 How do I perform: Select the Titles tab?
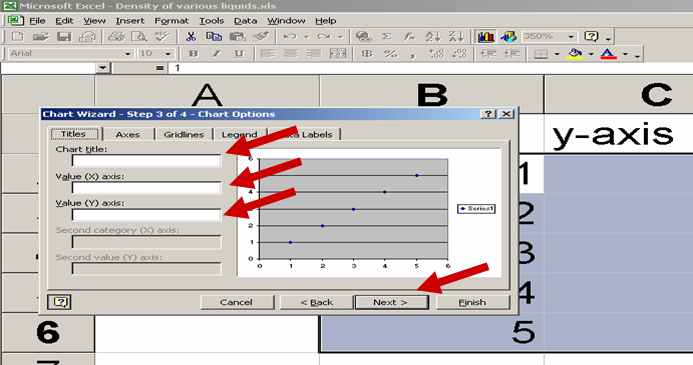pos(73,134)
